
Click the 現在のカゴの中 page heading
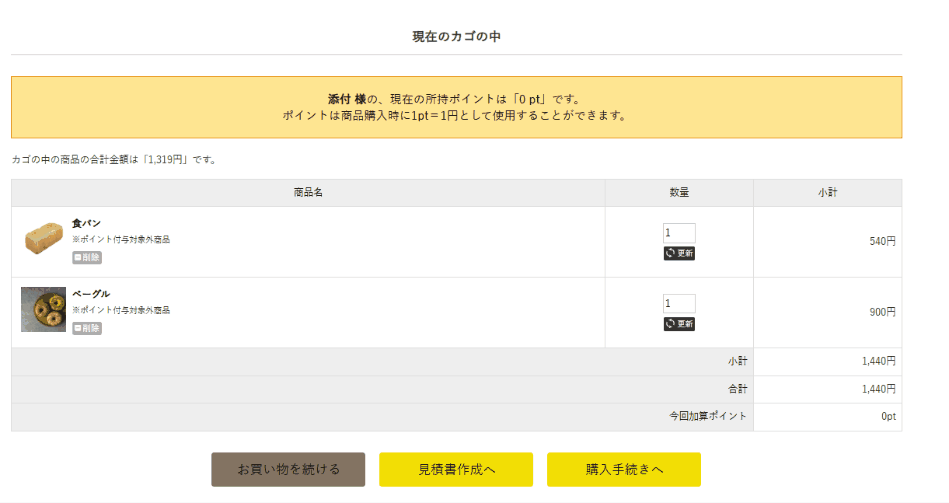coord(456,37)
